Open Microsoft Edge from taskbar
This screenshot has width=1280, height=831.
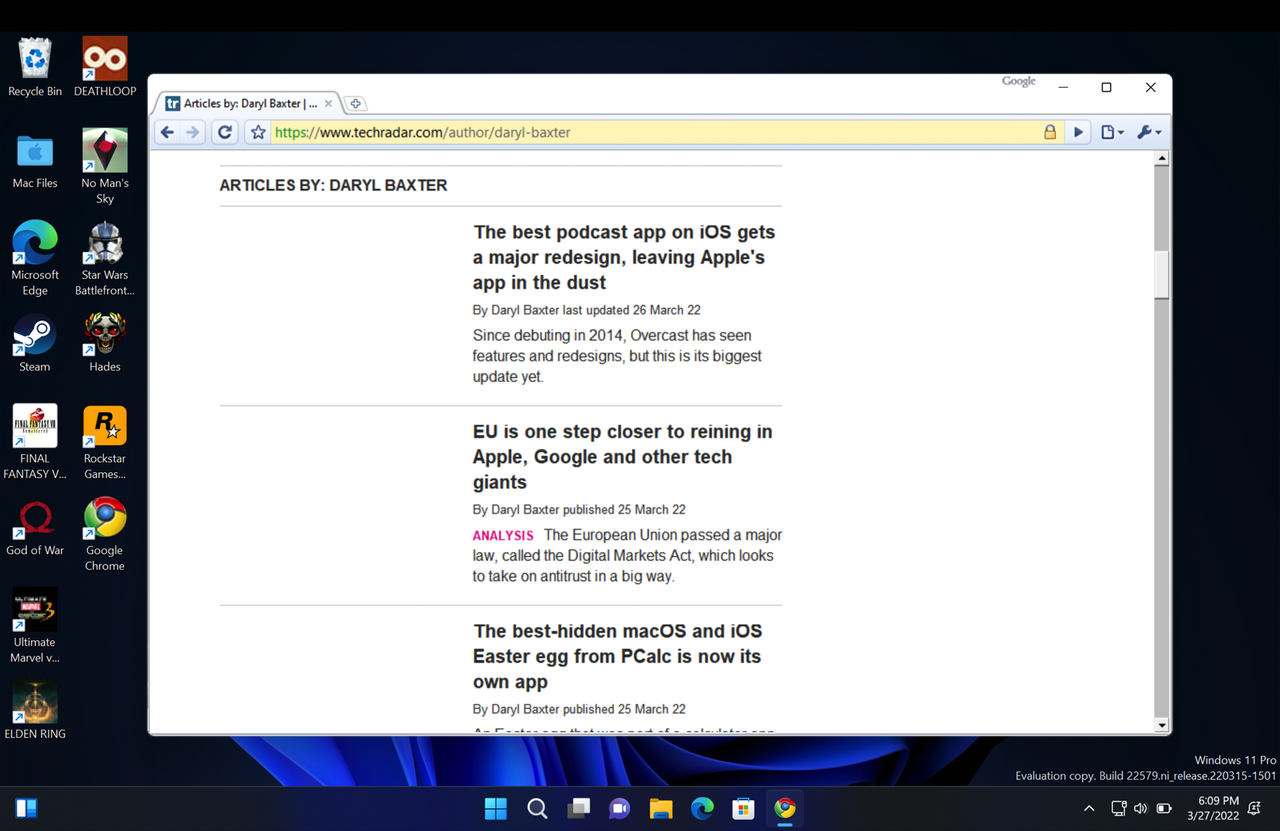tap(702, 808)
